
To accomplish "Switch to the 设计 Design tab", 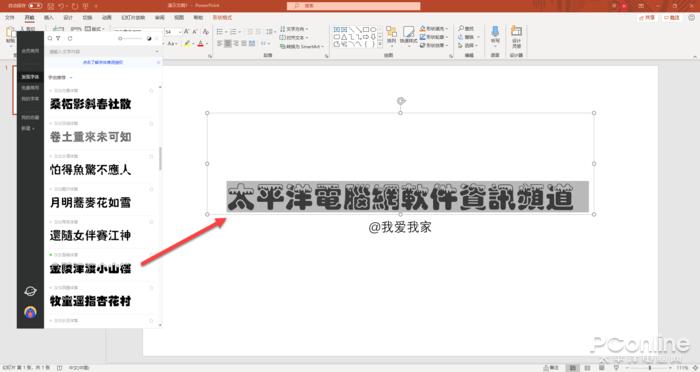I will point(68,17).
